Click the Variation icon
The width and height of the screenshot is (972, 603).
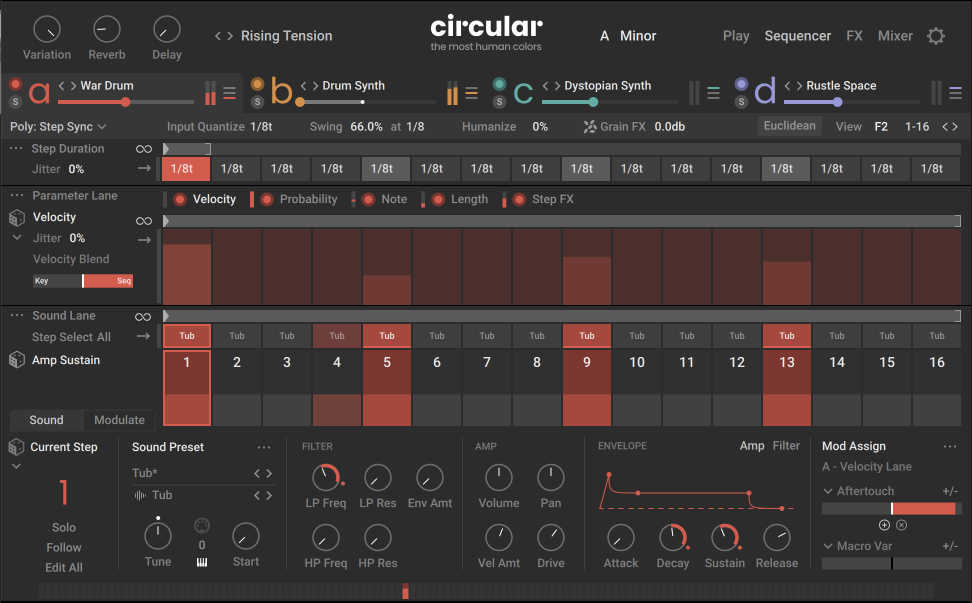pos(46,29)
